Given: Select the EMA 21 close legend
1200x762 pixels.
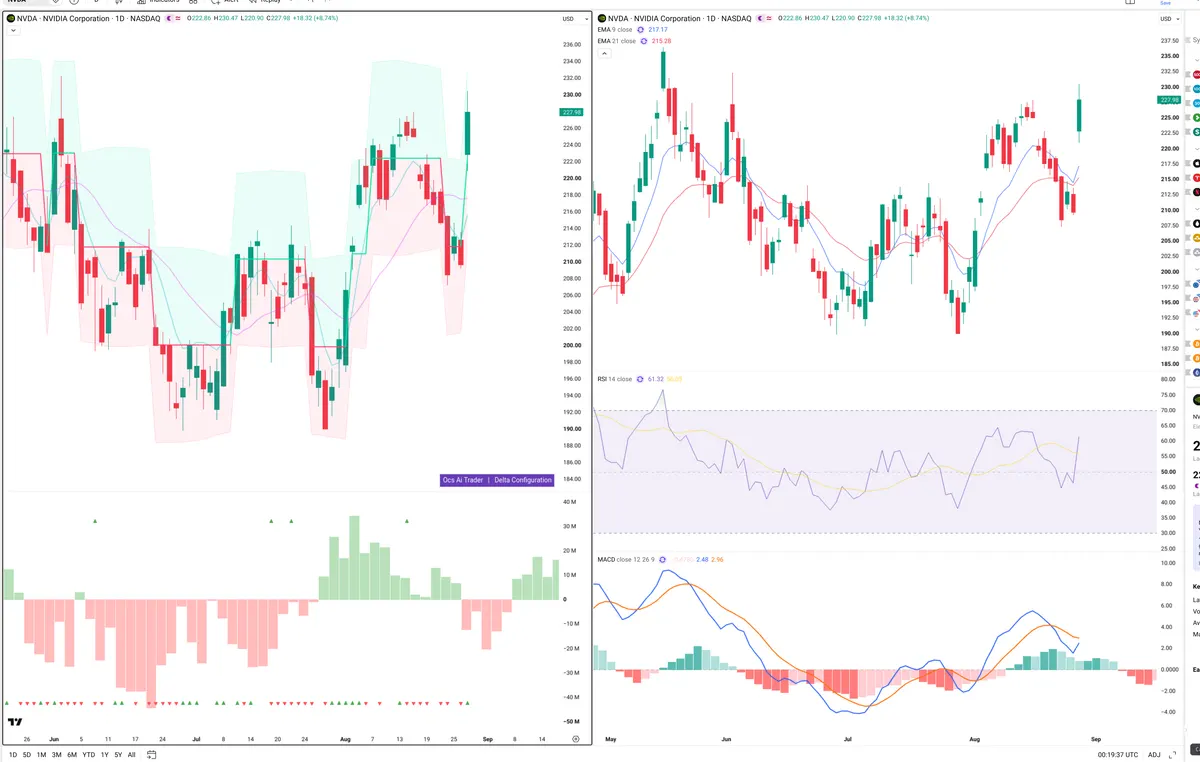Looking at the screenshot, I should click(x=616, y=41).
